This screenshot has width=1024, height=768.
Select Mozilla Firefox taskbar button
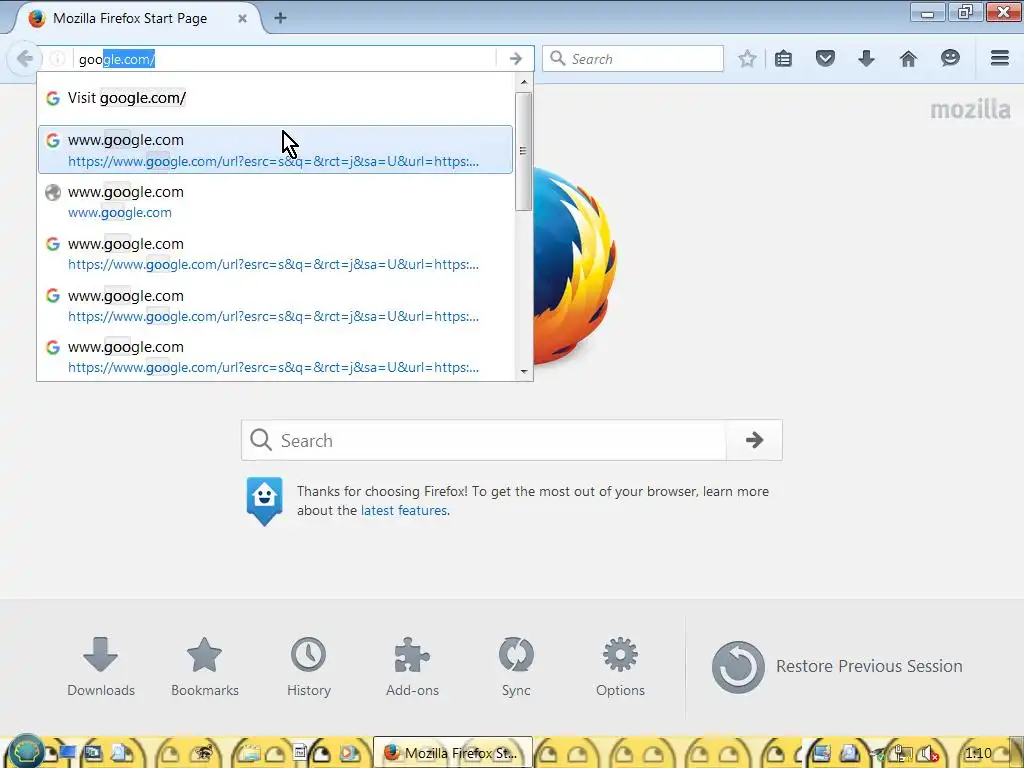coord(453,752)
